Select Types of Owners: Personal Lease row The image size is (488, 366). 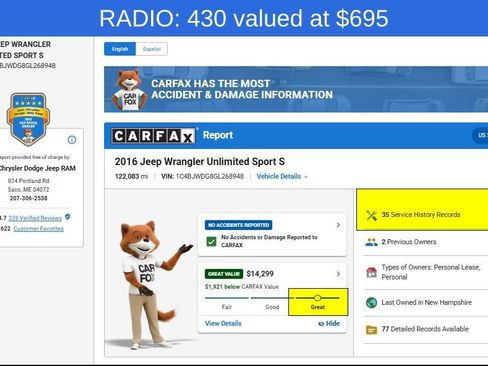pos(426,272)
